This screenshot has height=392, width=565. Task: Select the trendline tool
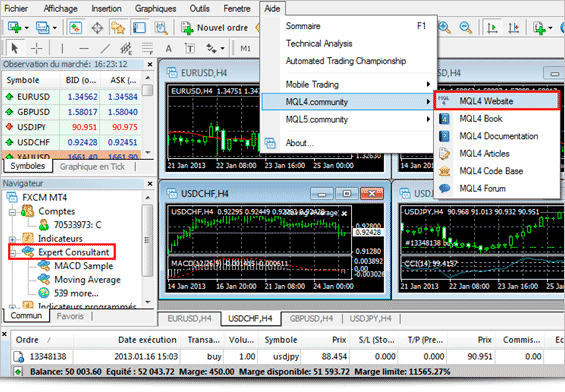click(105, 48)
